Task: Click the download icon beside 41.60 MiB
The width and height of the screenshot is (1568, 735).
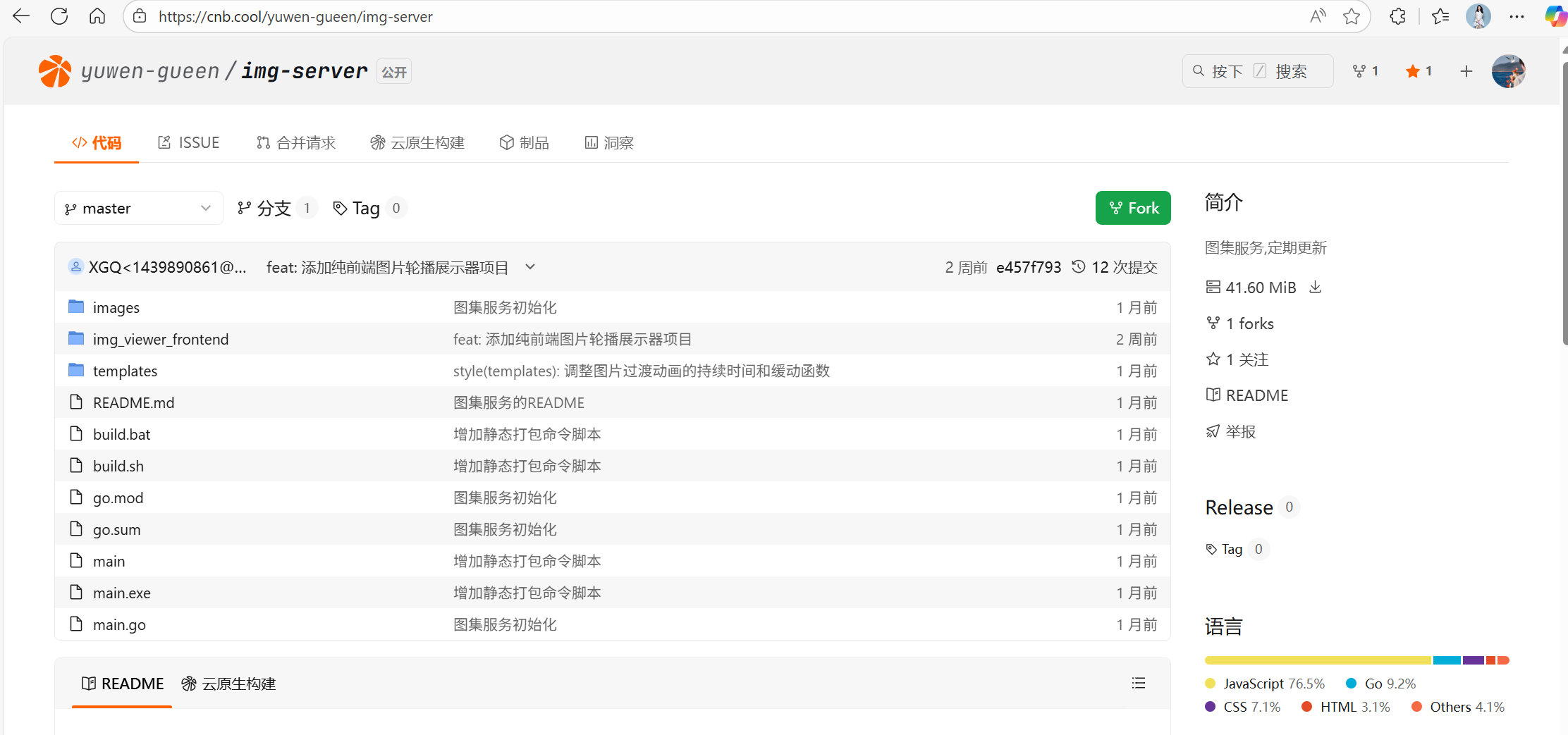Action: [1315, 287]
